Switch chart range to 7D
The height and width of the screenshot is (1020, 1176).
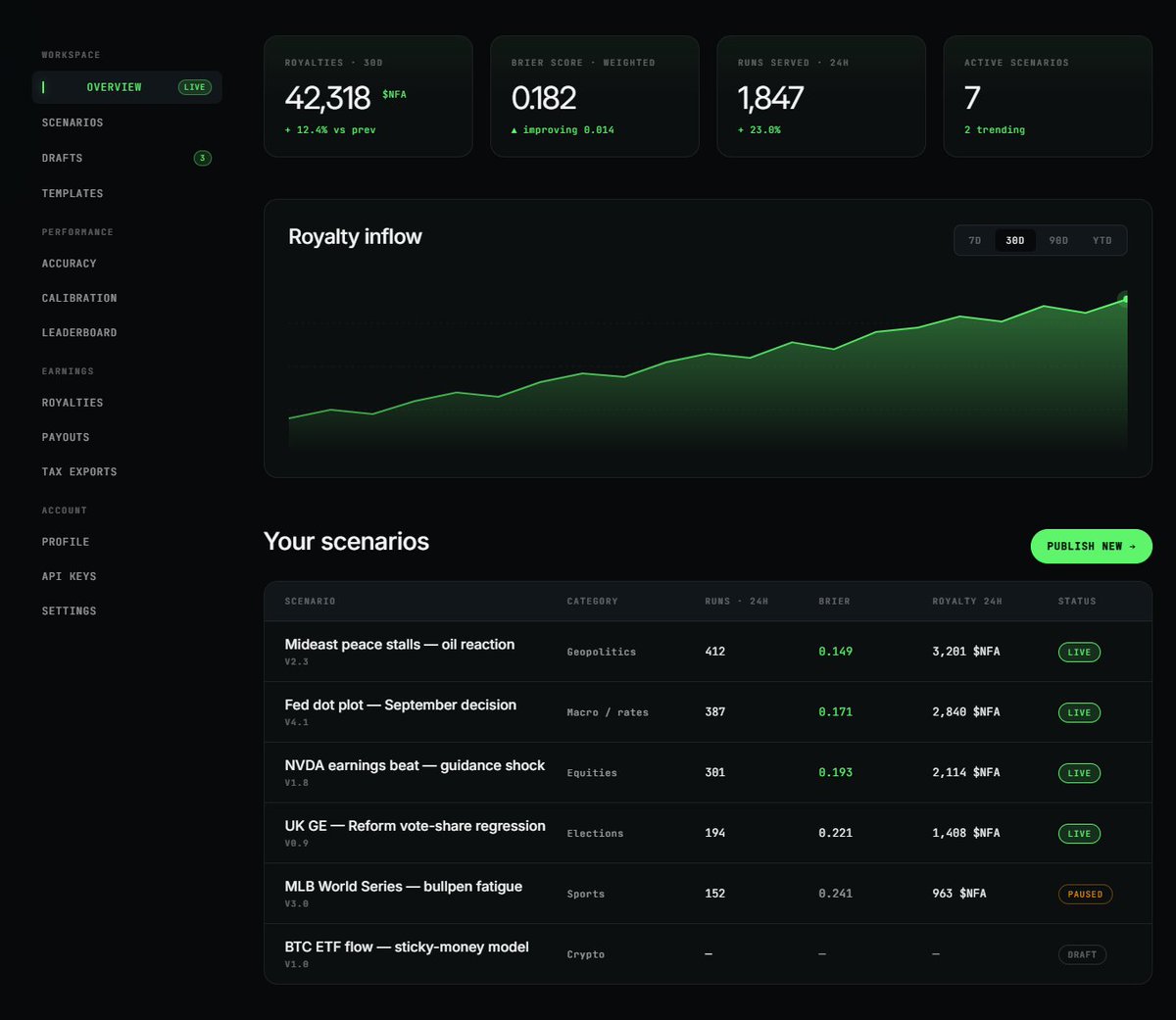975,240
